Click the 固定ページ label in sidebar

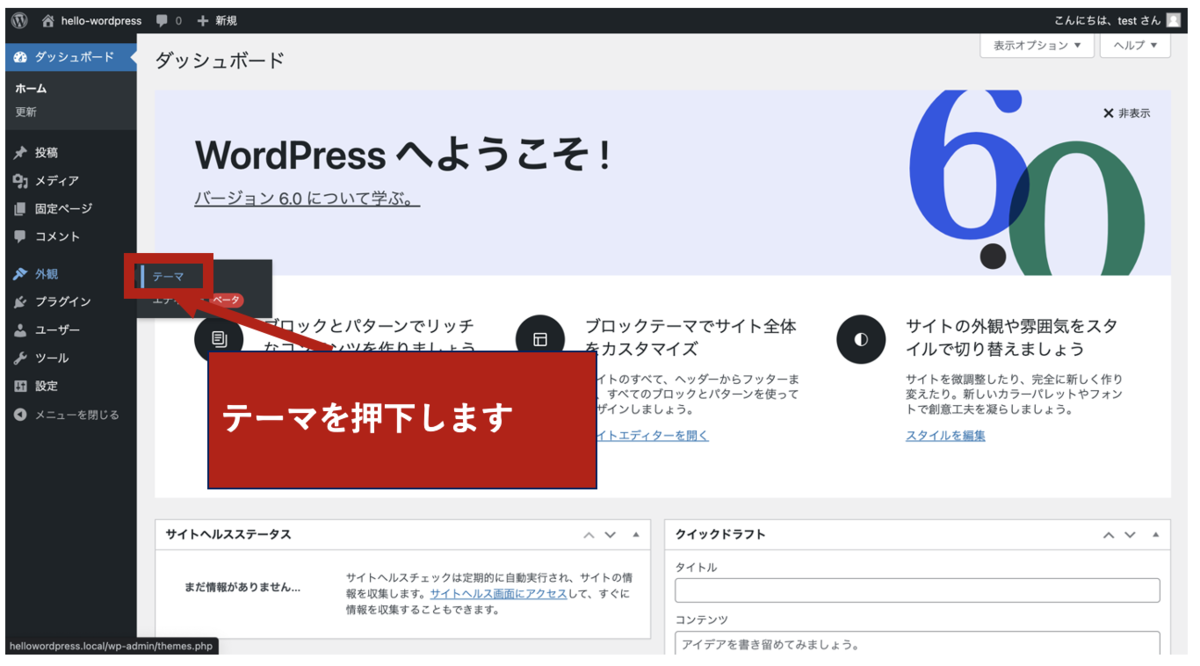point(63,209)
